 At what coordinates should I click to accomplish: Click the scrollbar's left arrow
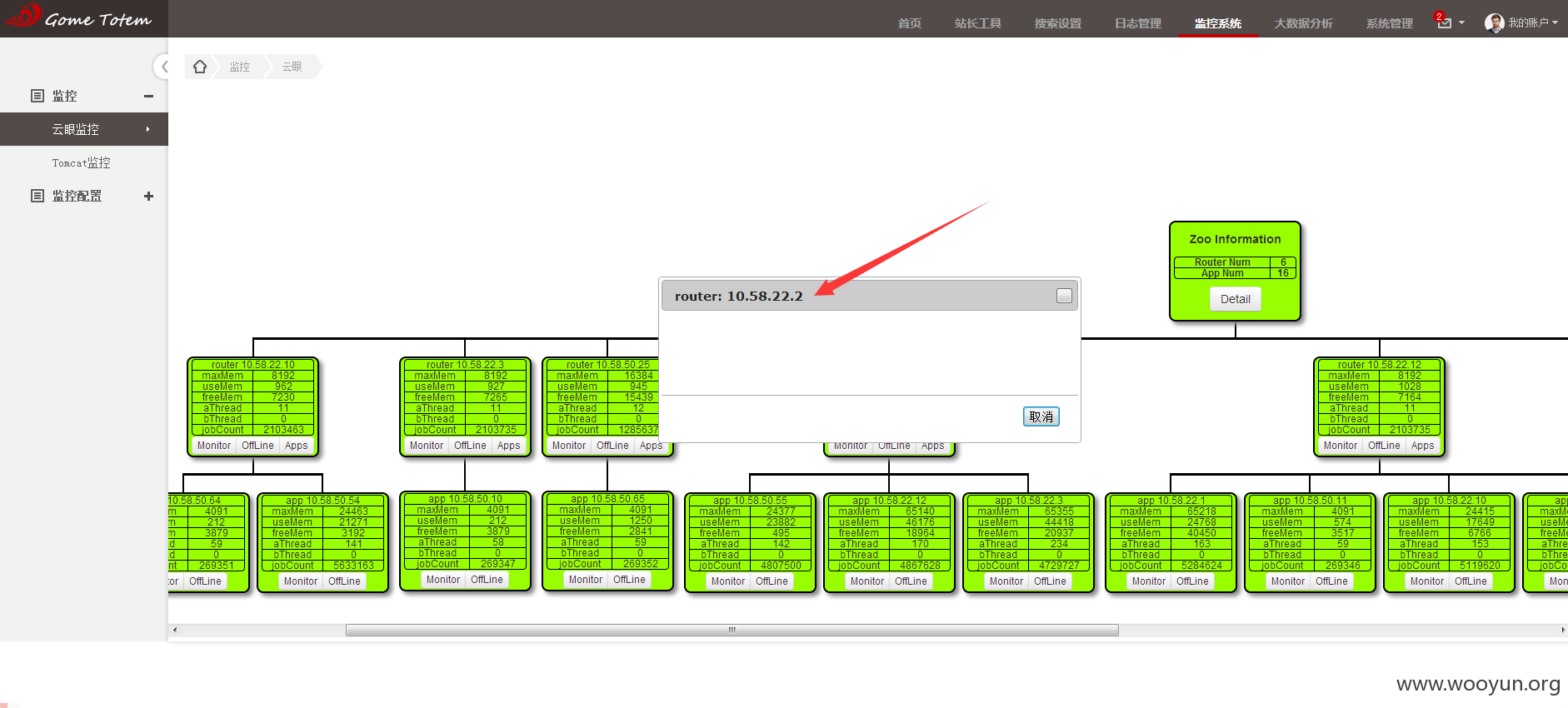[174, 630]
